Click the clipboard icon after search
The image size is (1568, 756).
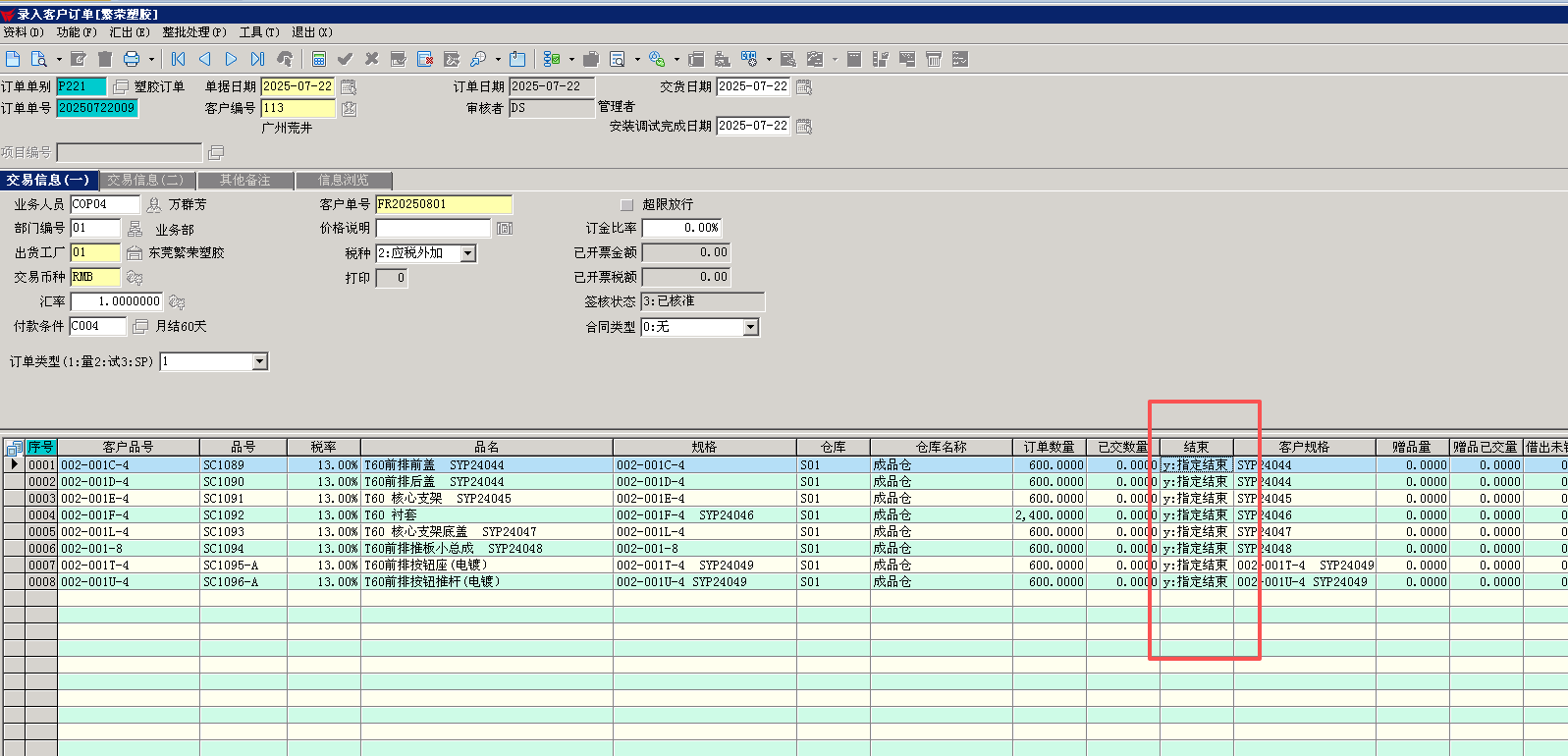[517, 59]
